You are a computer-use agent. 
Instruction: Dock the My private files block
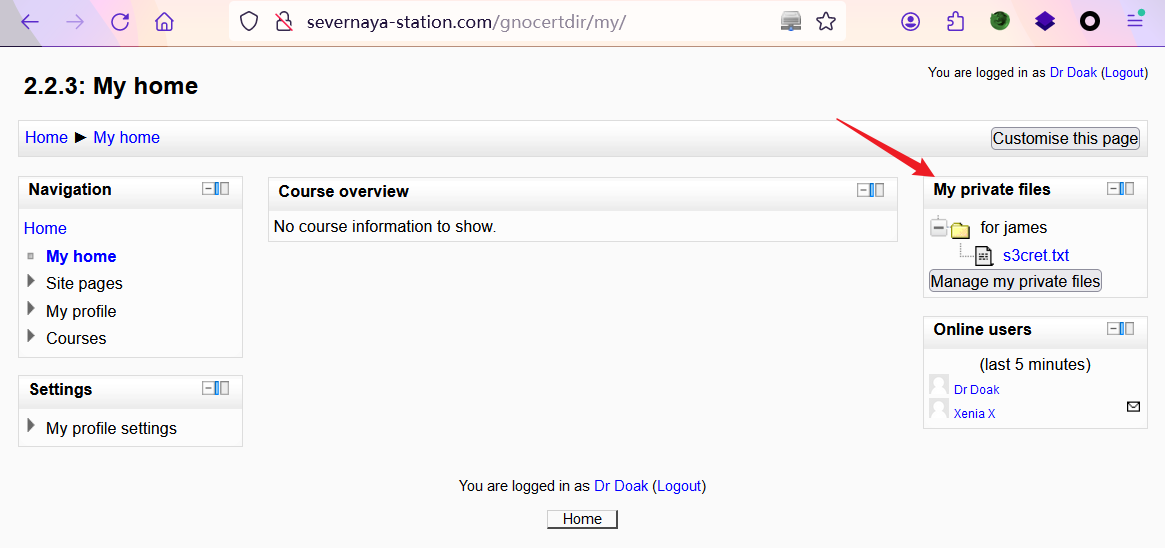[1126, 189]
